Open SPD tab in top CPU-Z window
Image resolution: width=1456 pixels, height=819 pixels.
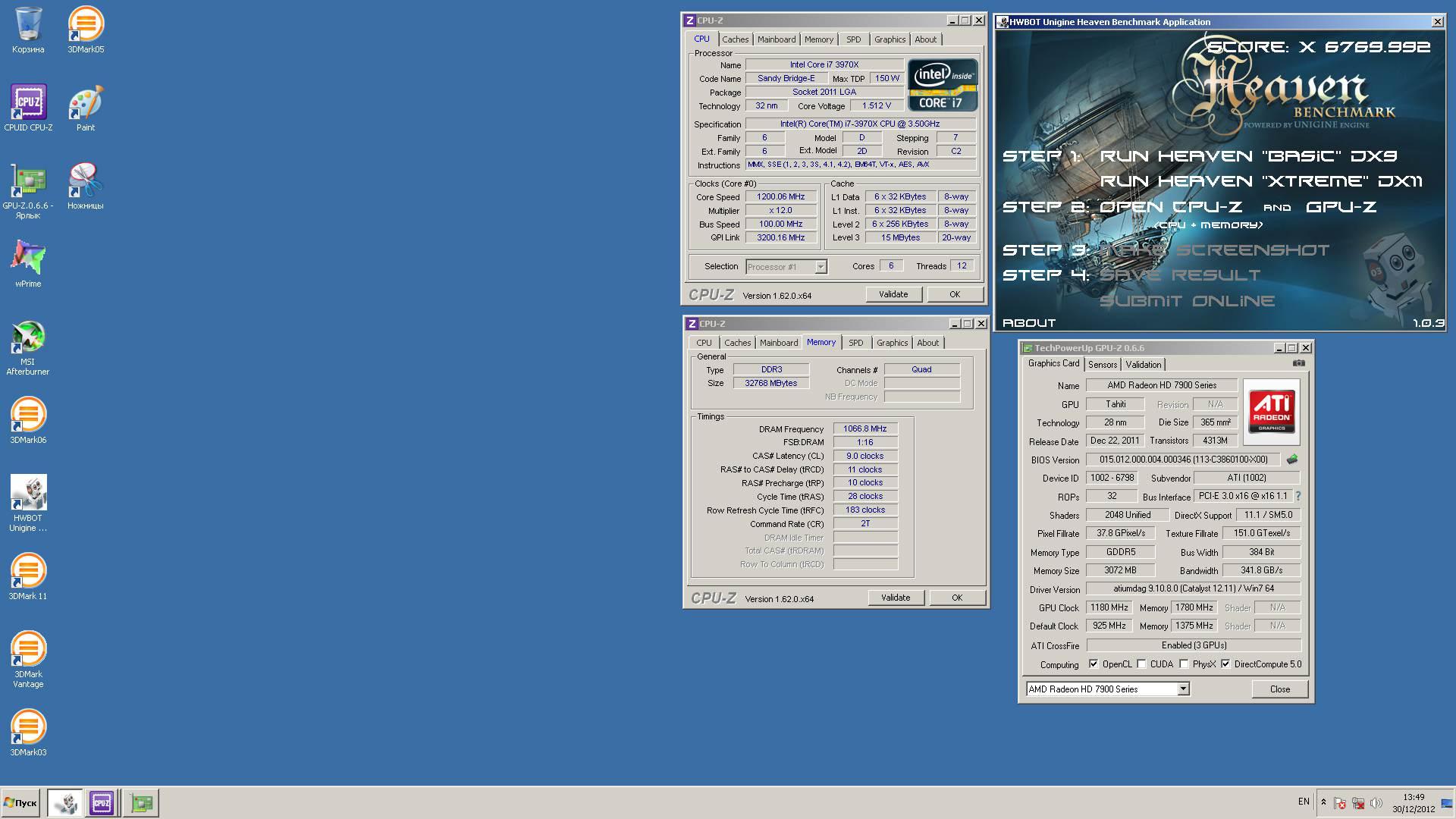point(854,39)
